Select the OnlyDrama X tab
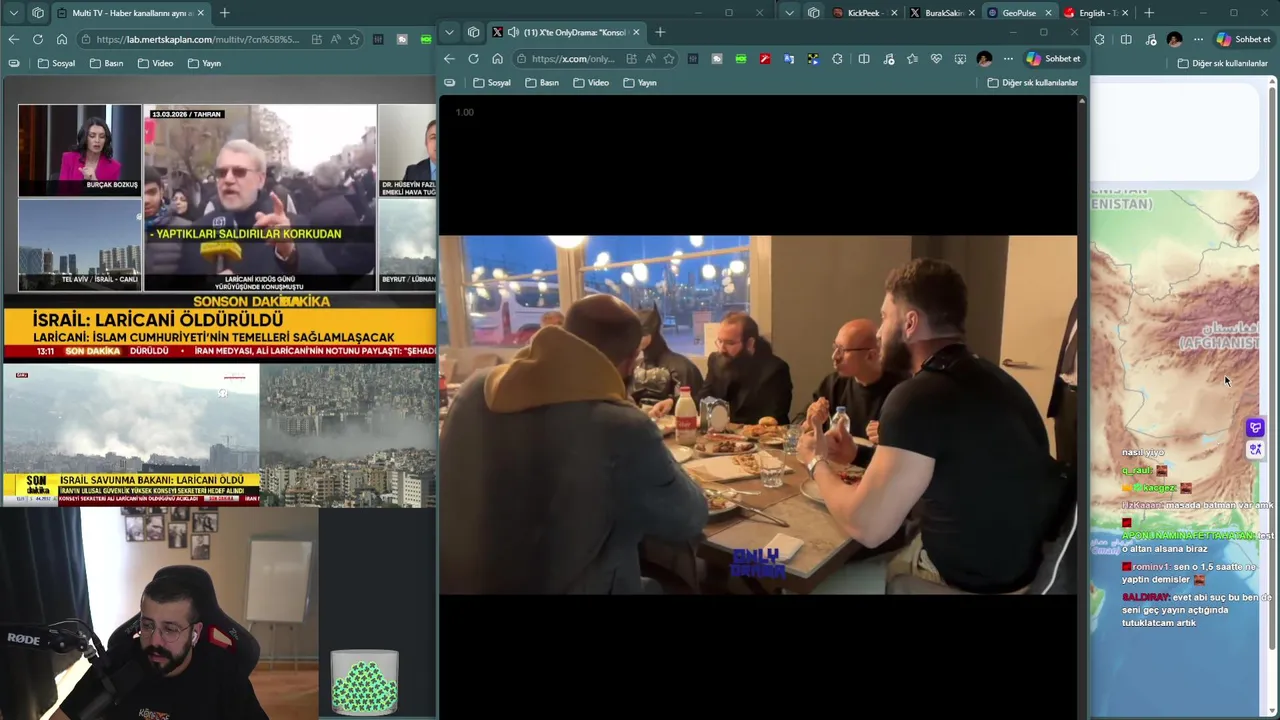 (567, 32)
